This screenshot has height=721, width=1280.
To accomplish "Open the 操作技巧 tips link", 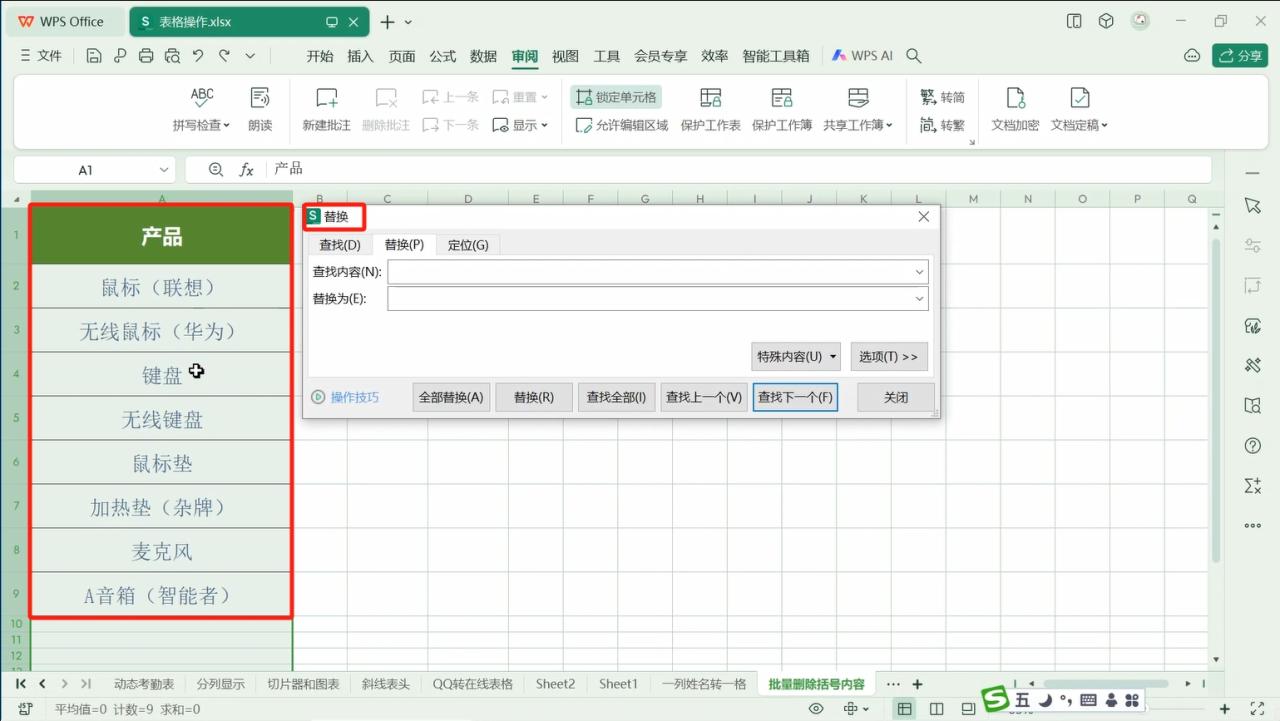I will 346,397.
